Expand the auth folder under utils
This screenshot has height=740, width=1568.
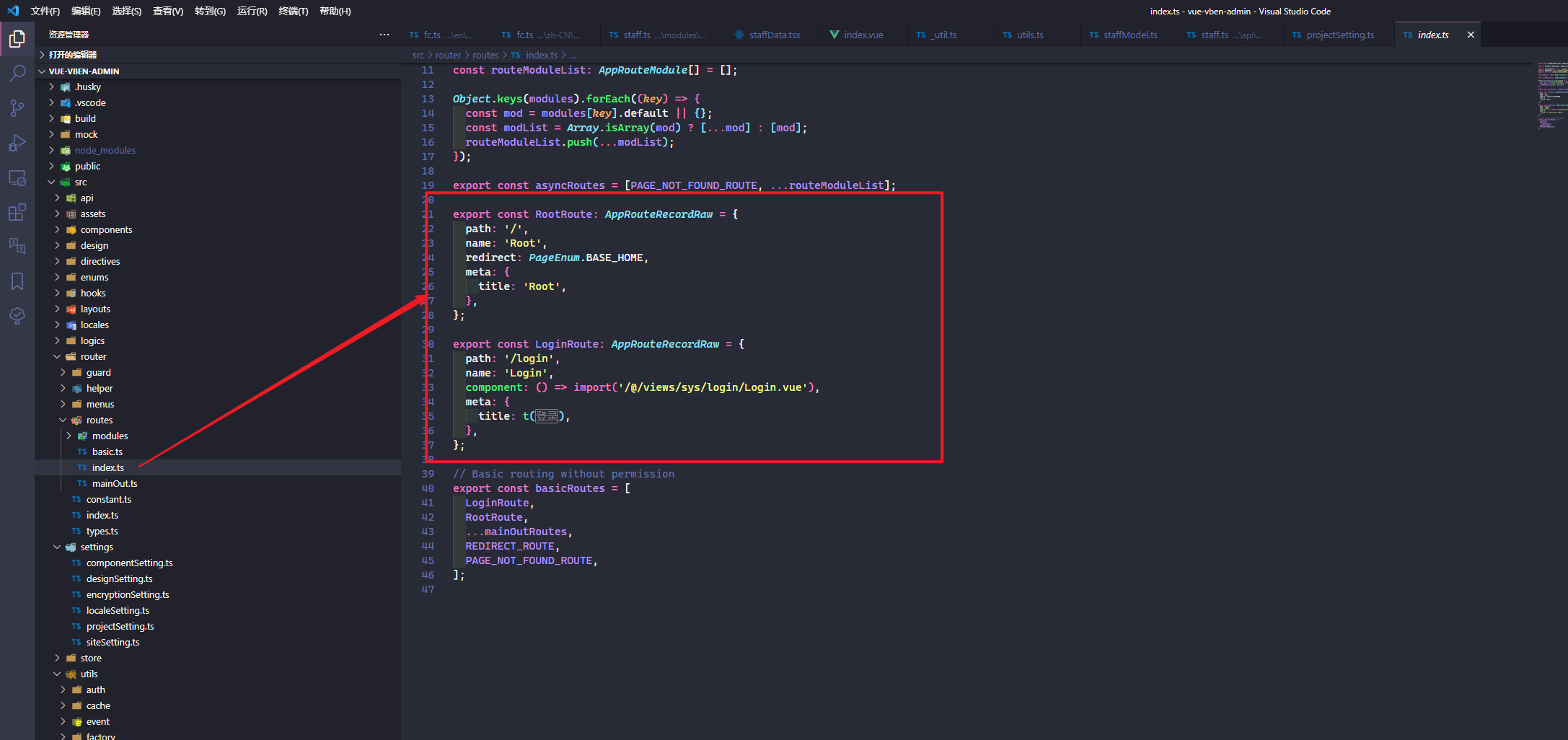tap(63, 690)
